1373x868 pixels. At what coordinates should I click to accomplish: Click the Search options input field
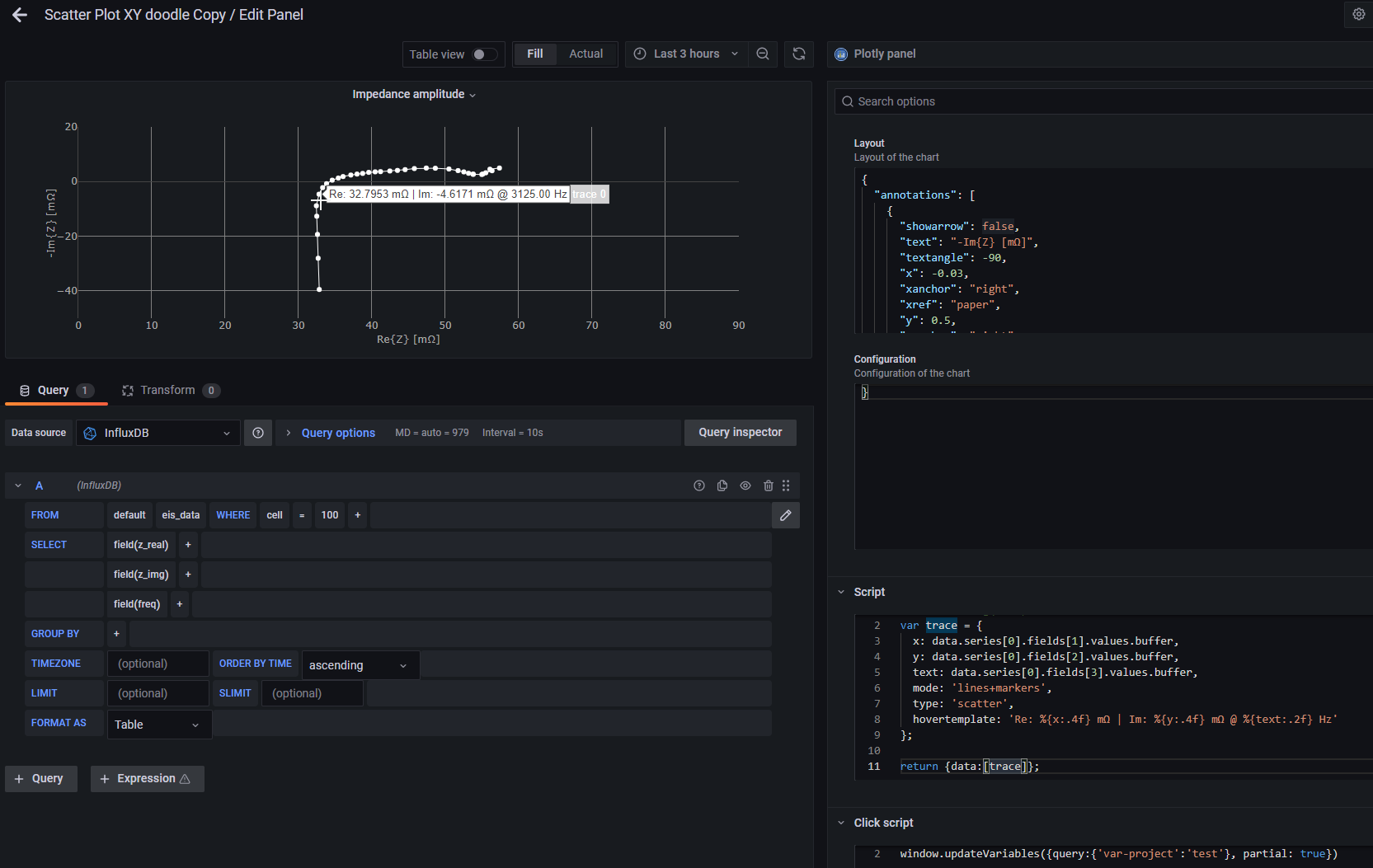1105,101
